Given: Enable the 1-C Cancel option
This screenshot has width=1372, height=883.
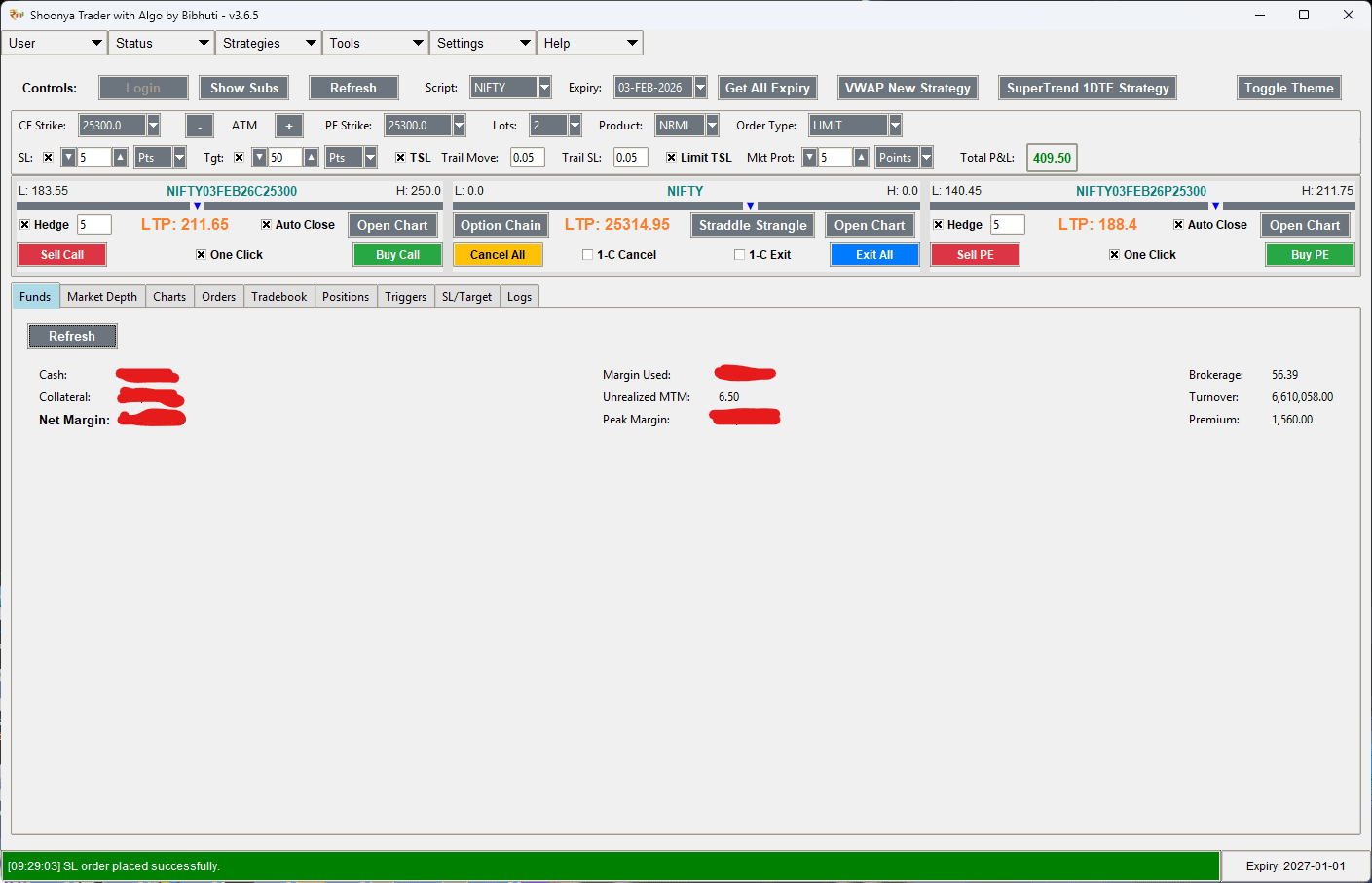Looking at the screenshot, I should 586,254.
